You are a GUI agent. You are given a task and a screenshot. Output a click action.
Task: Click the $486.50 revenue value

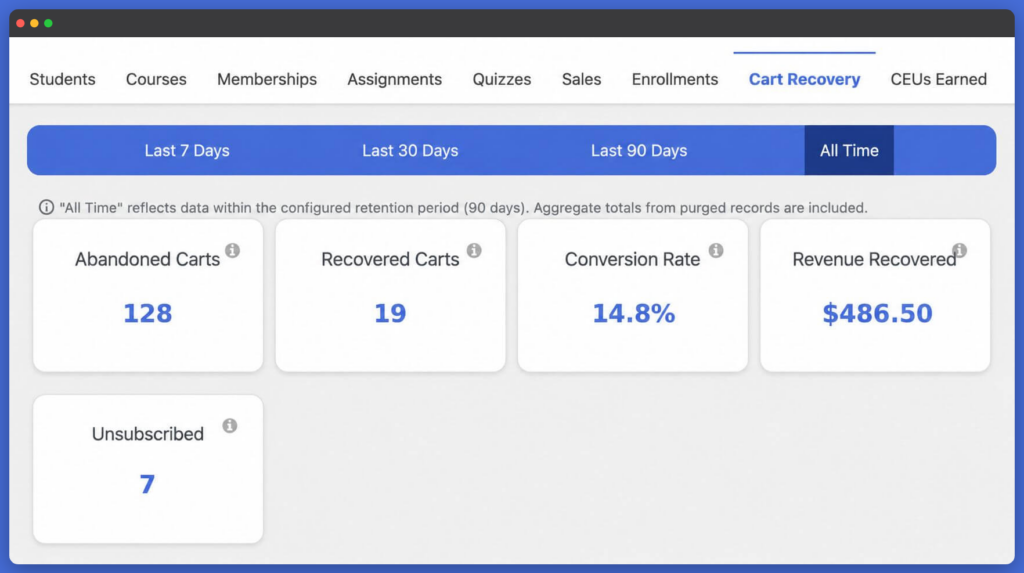pyautogui.click(x=877, y=314)
